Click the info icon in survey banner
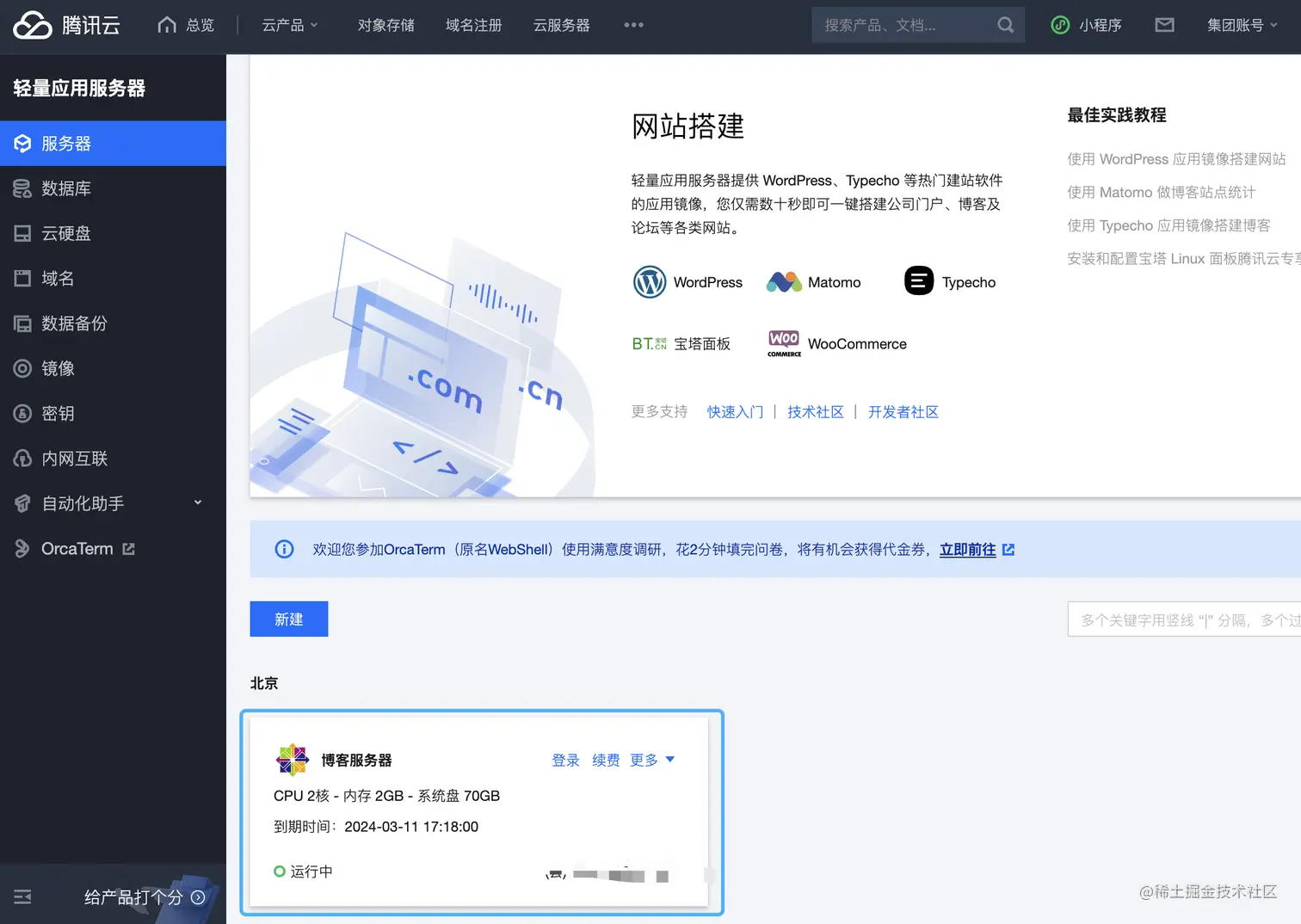The width and height of the screenshot is (1301, 924). pos(284,549)
